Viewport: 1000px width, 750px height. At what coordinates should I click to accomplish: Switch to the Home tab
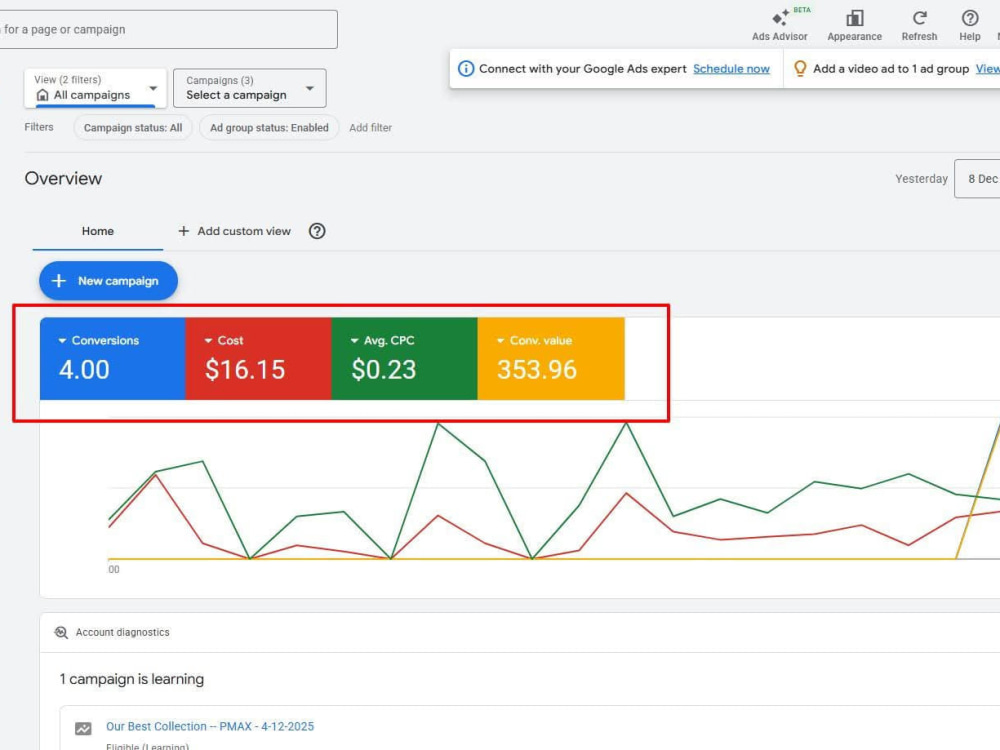98,232
